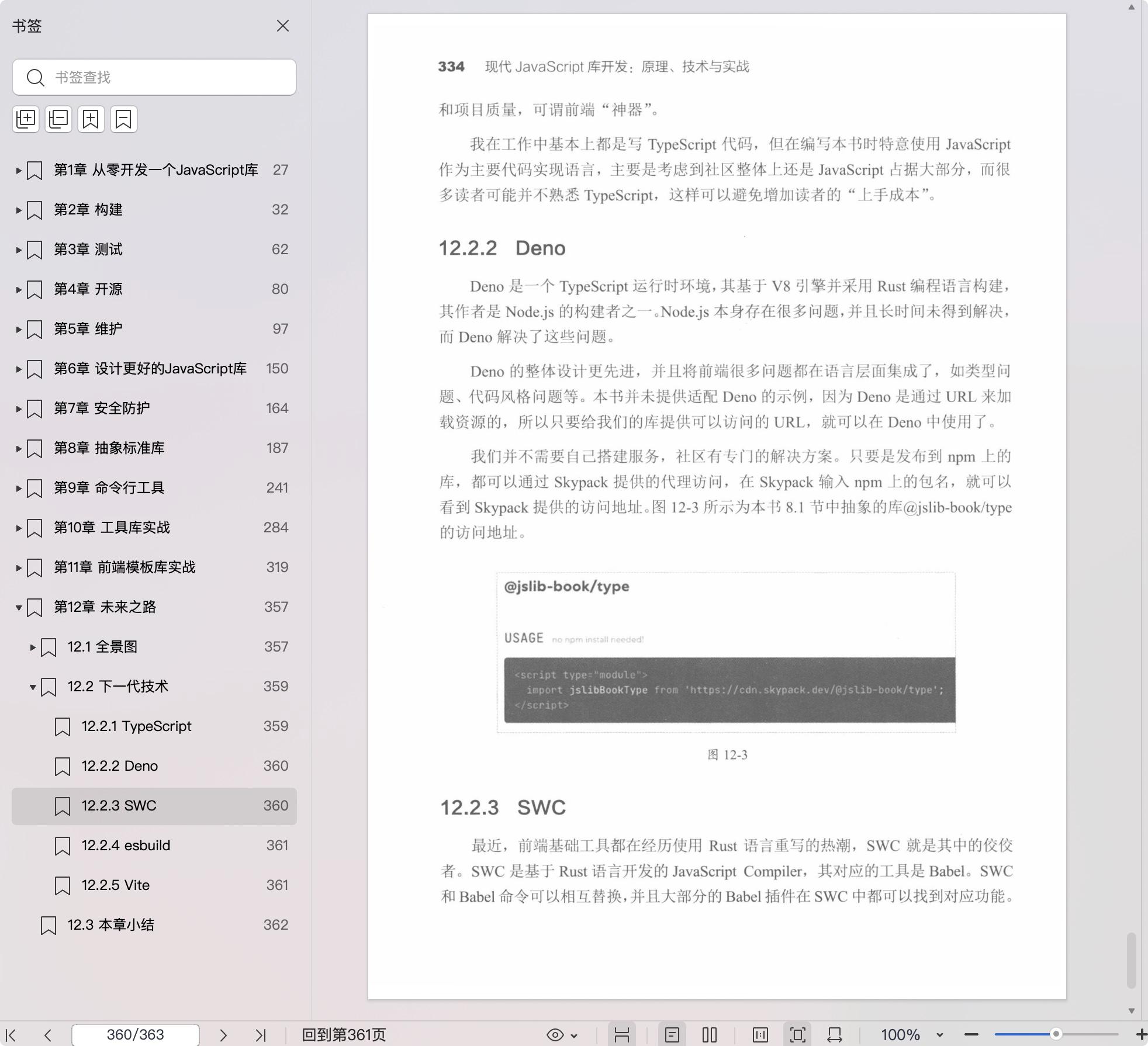
Task: Expand 第4章 开源 tree node
Action: 19,290
